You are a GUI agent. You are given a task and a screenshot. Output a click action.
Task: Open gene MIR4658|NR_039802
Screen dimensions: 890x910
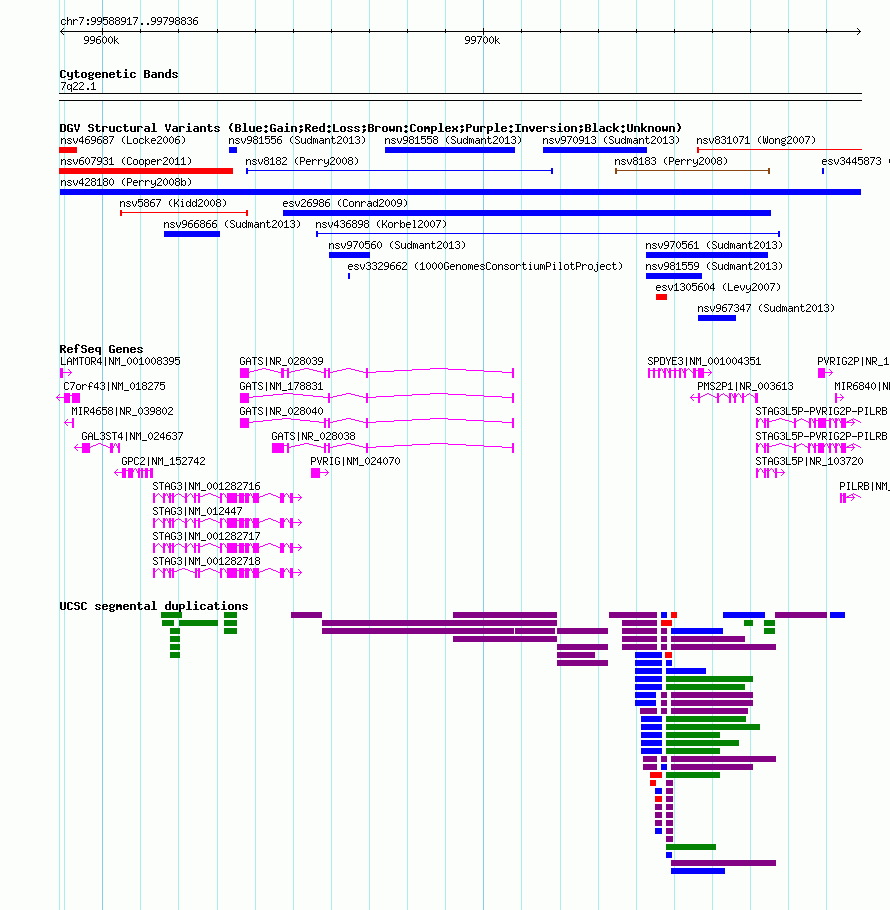point(122,411)
